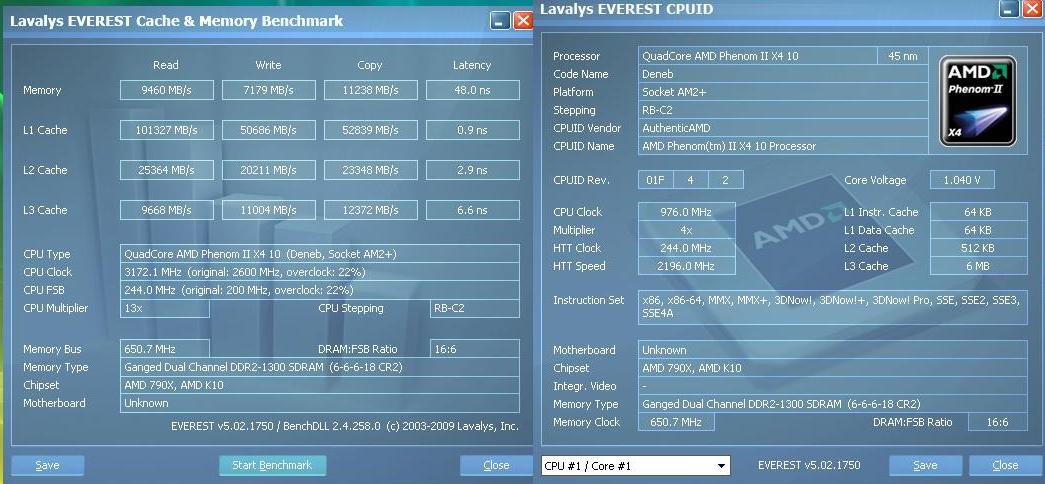The width and height of the screenshot is (1045, 484).
Task: Click L3 Cache latency 6.6 ns
Action: pos(473,210)
